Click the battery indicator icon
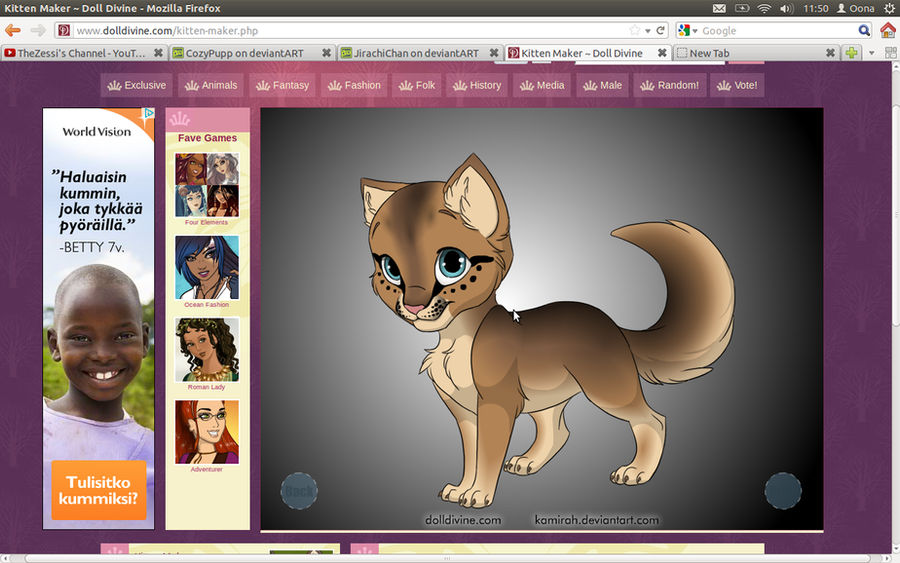This screenshot has height=563, width=900. tap(742, 8)
